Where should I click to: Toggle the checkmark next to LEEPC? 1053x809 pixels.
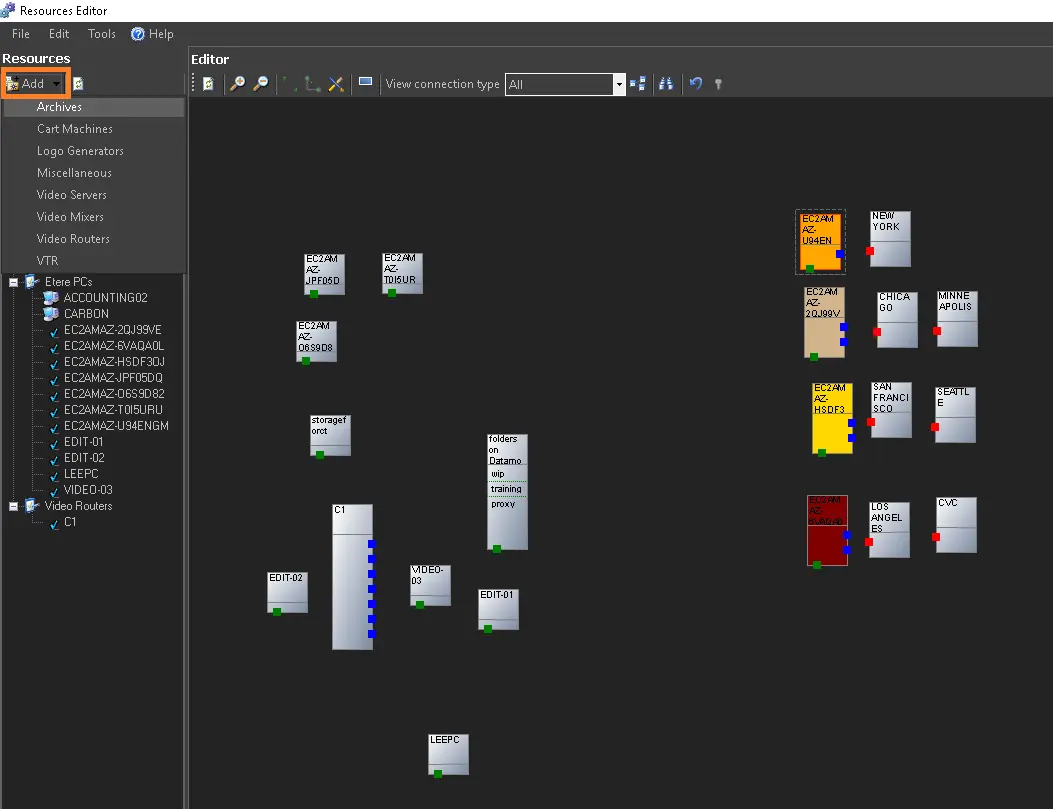coord(54,474)
